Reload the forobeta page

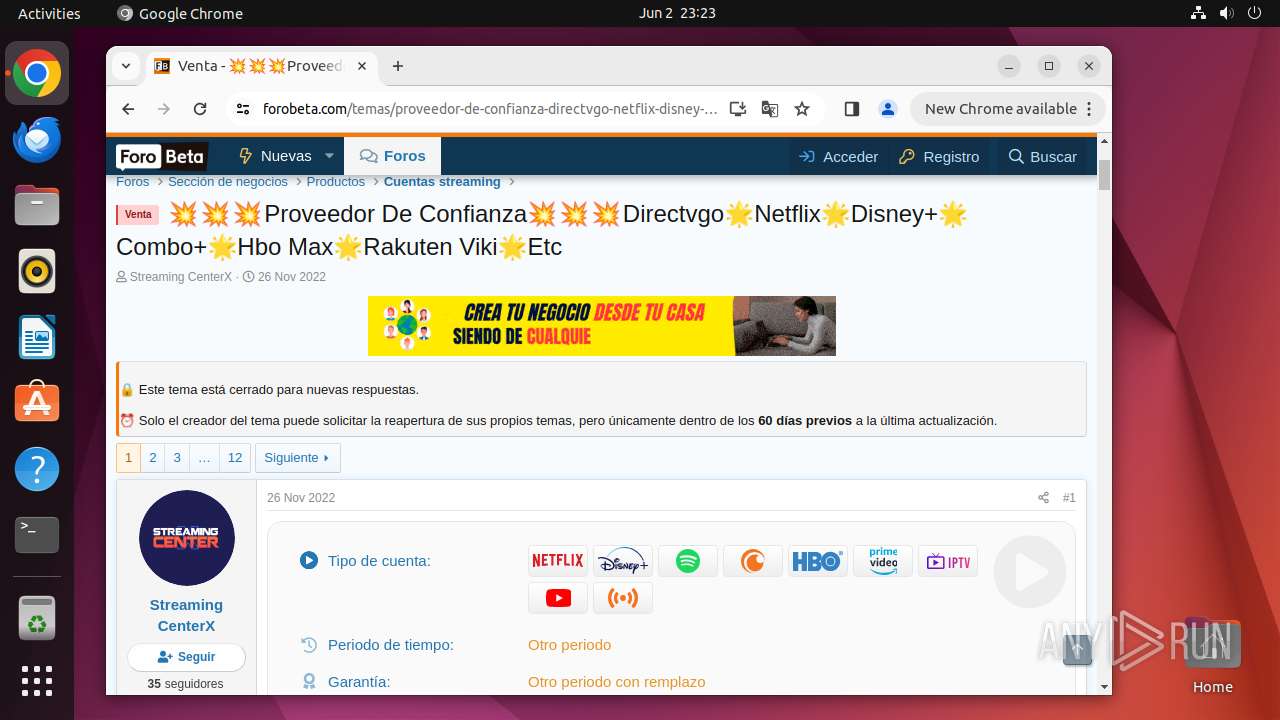point(200,109)
